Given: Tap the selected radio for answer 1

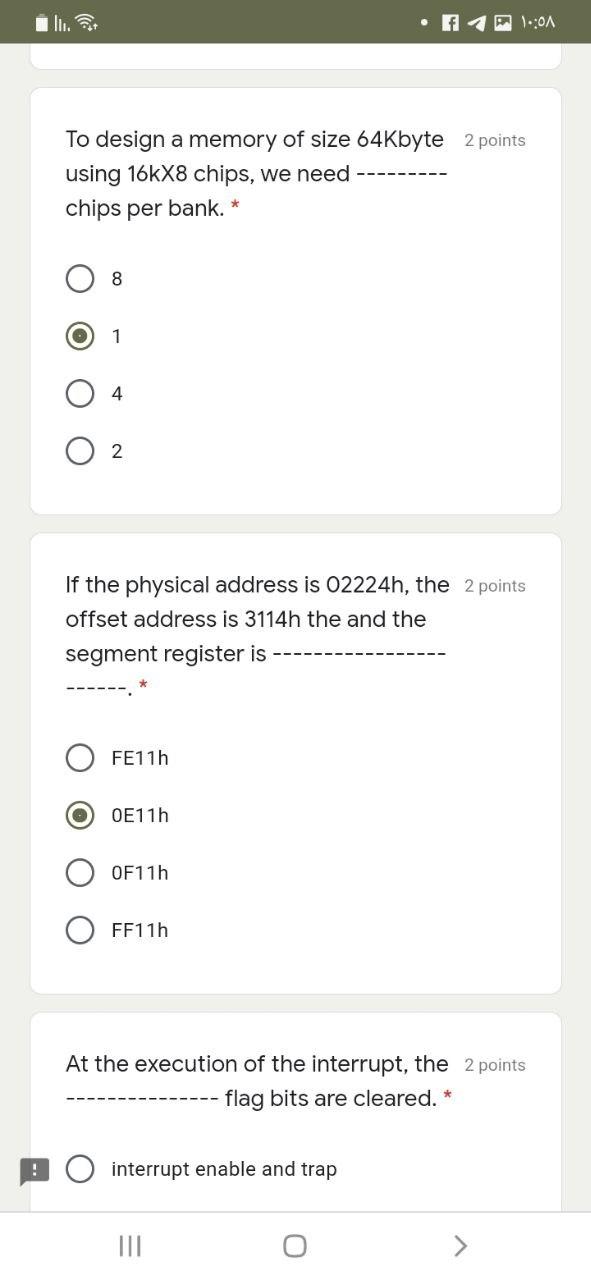Looking at the screenshot, I should (x=80, y=336).
